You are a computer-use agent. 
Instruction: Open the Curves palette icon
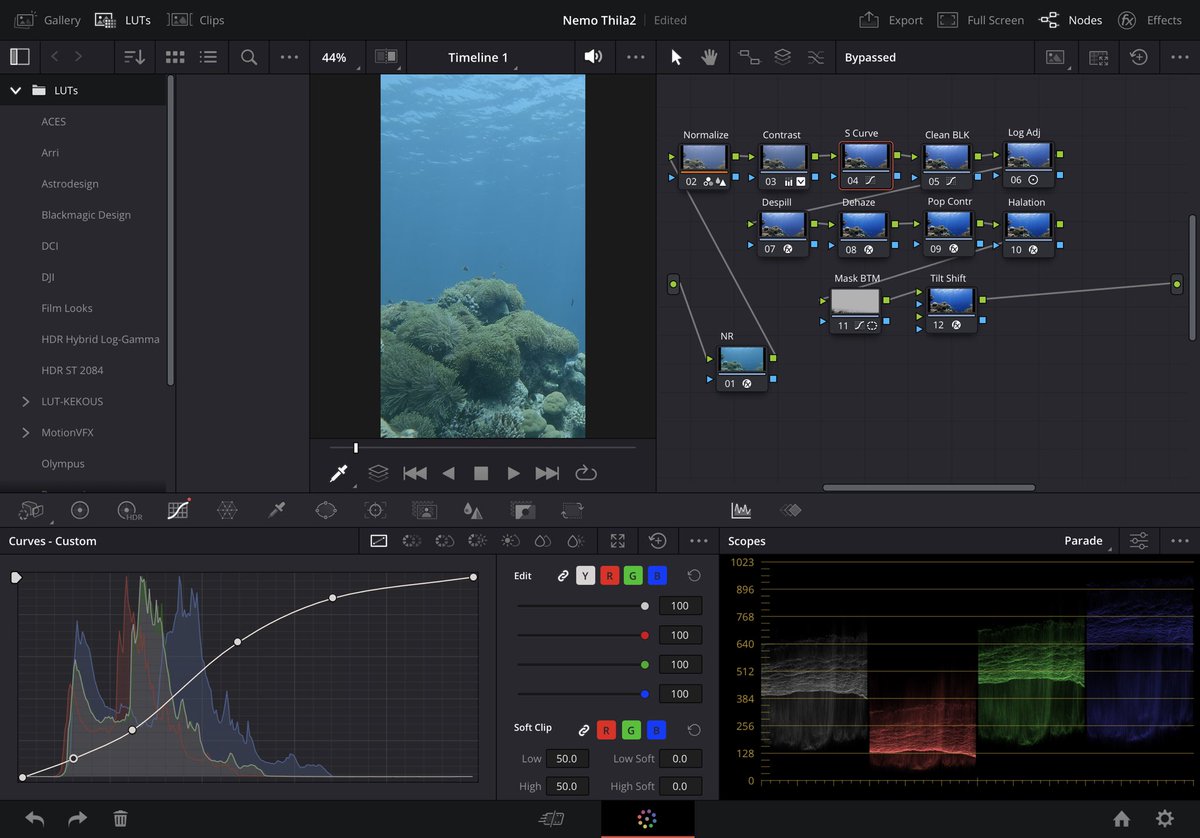point(178,510)
